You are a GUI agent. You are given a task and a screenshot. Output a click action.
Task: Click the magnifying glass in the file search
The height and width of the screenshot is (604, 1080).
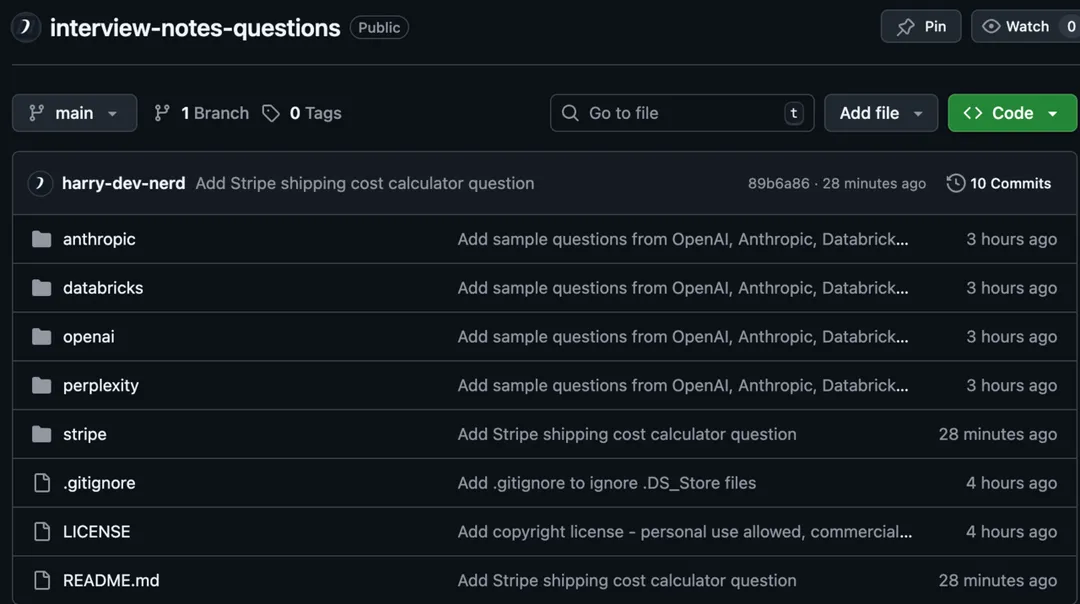pyautogui.click(x=569, y=113)
